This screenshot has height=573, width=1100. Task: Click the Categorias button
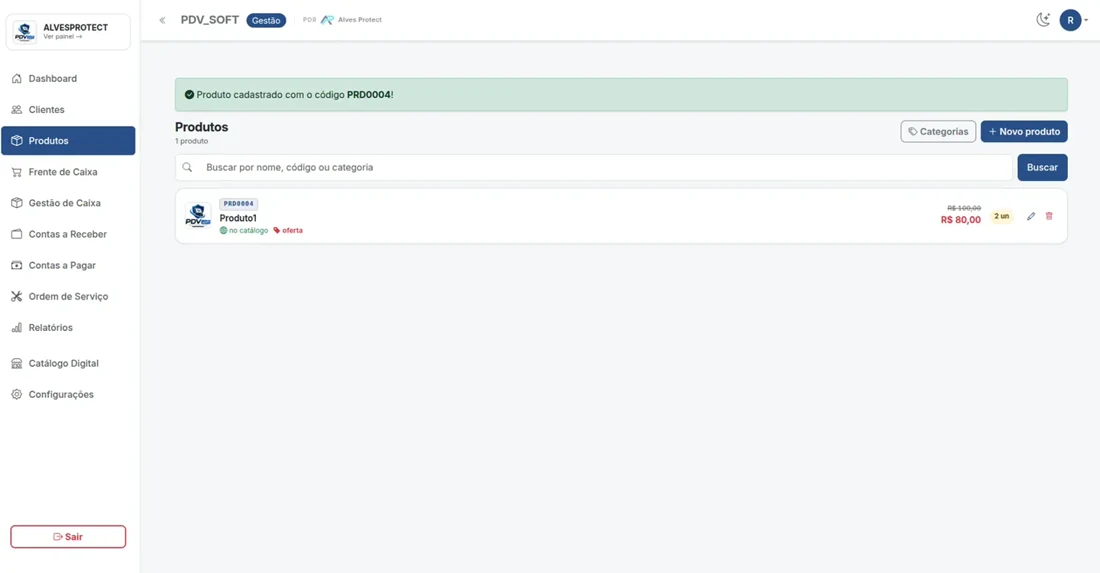click(x=938, y=131)
